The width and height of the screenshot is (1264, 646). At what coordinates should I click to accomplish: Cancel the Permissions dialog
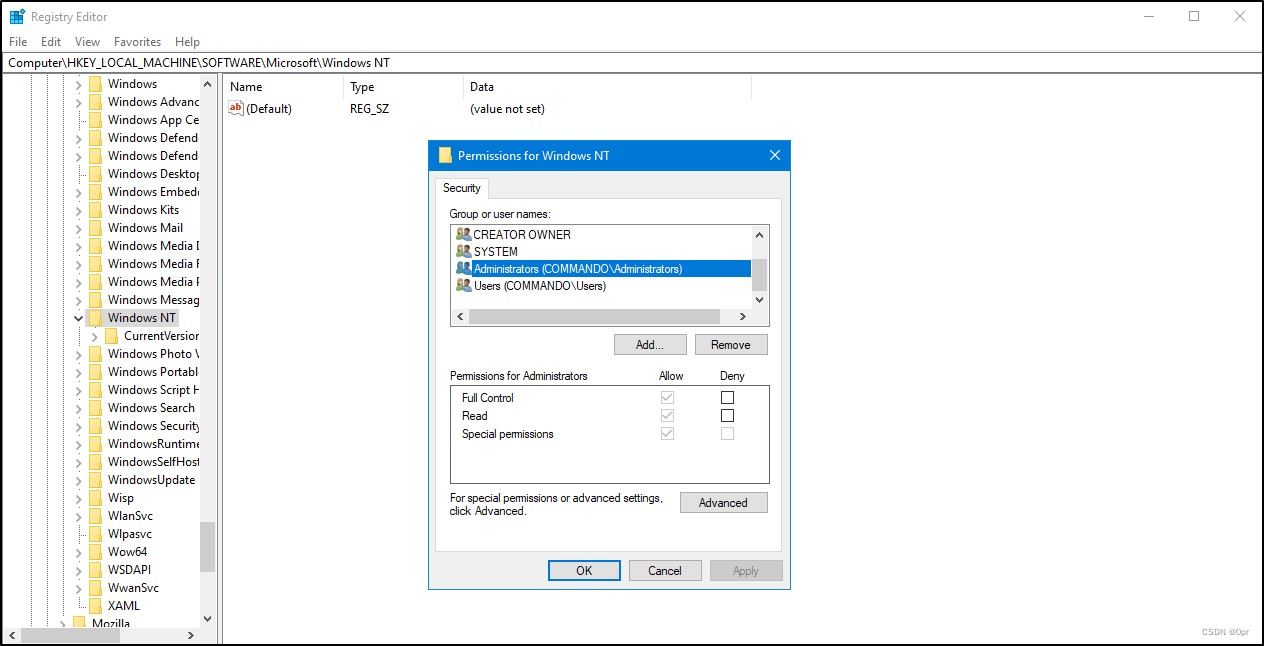click(x=665, y=570)
